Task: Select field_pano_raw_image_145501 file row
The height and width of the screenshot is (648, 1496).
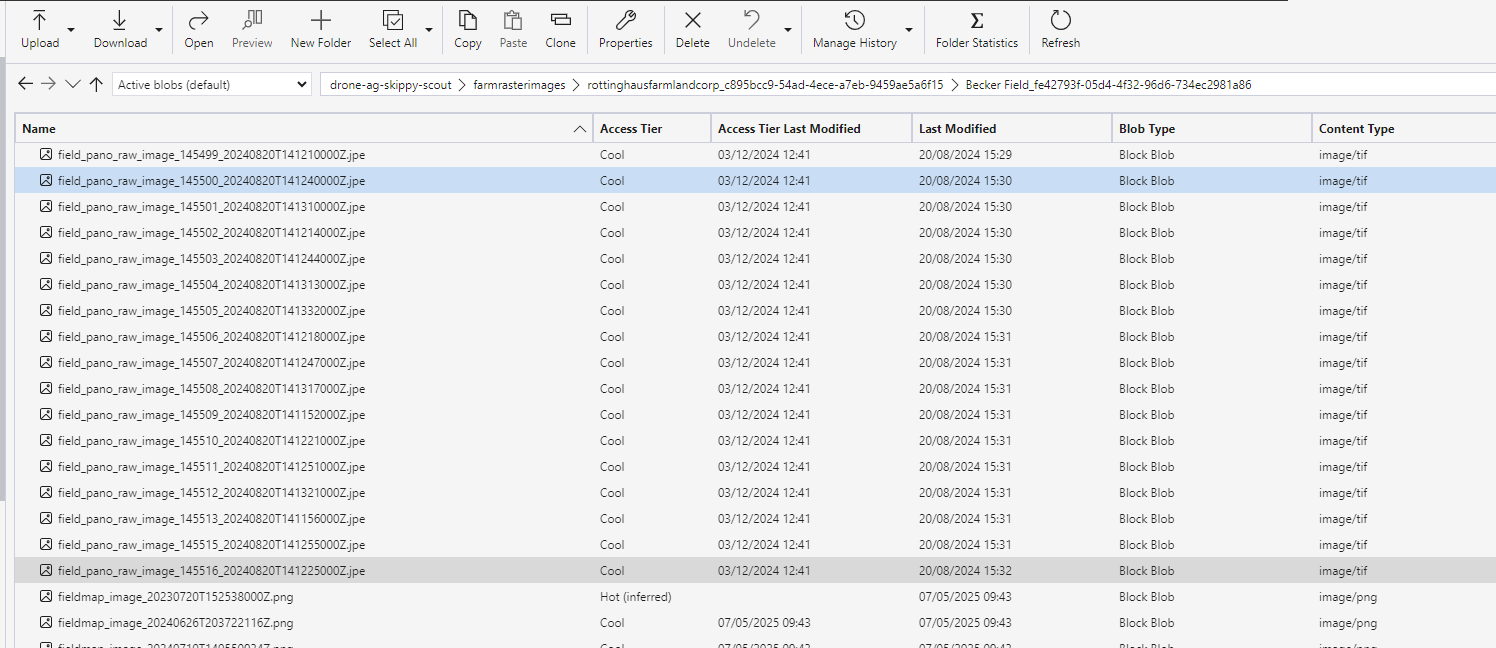Action: coord(756,207)
